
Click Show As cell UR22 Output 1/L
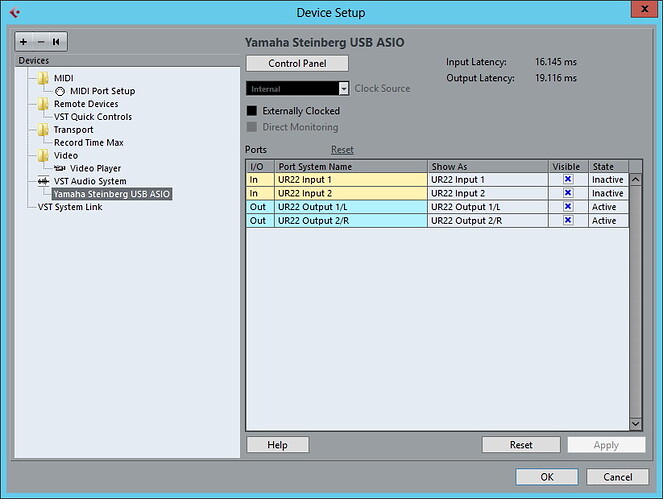(x=488, y=207)
